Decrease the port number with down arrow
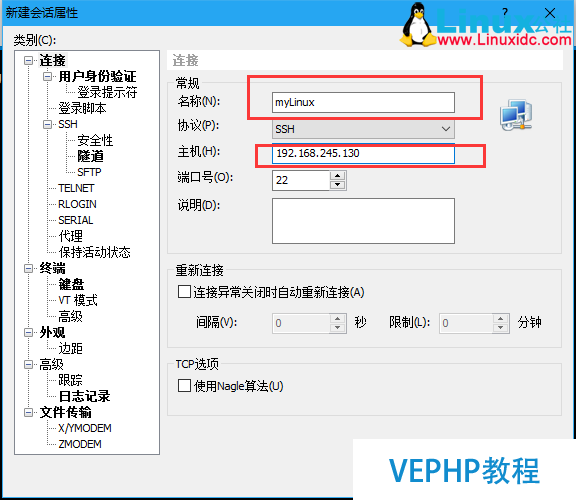Image resolution: width=576 pixels, height=500 pixels. click(x=338, y=185)
